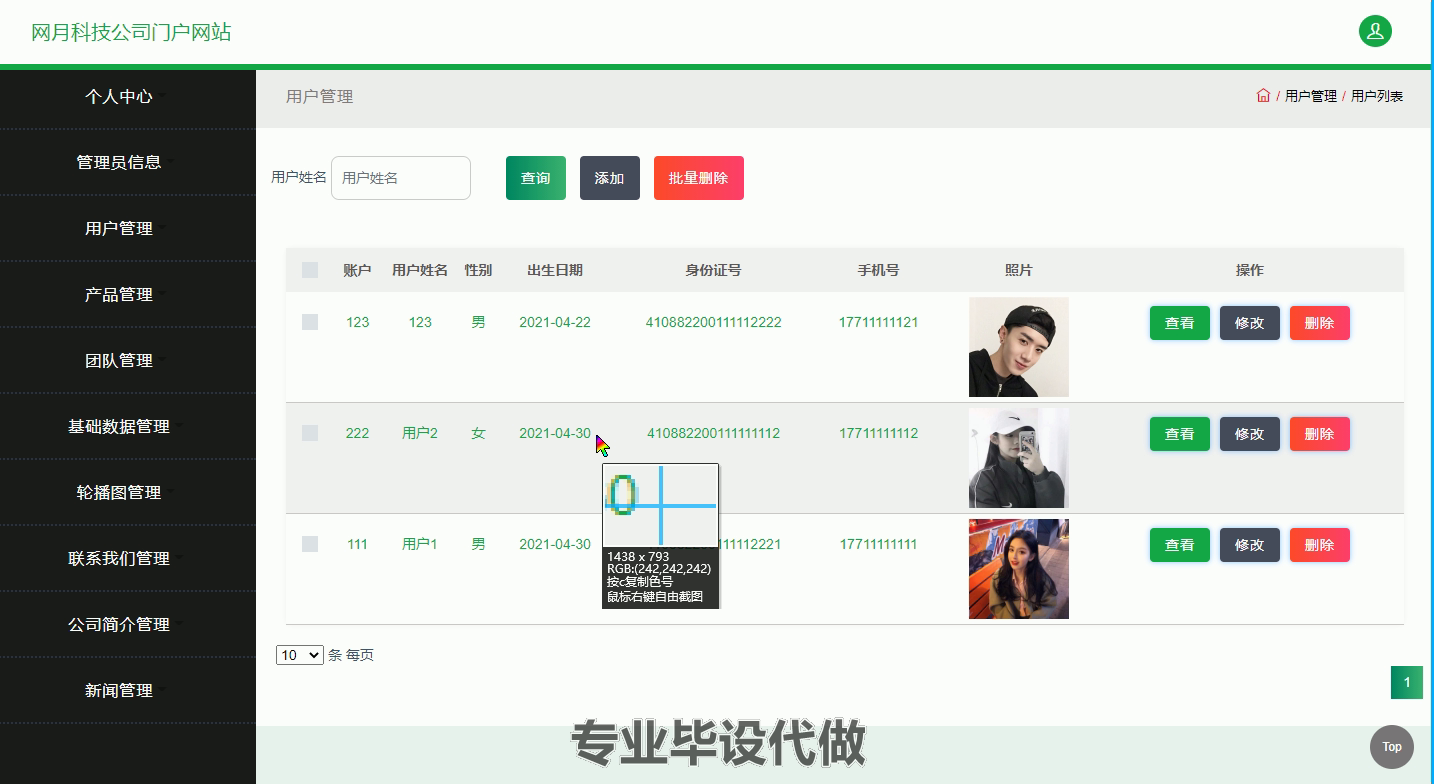Click account cell 111
The width and height of the screenshot is (1434, 784).
(x=357, y=544)
